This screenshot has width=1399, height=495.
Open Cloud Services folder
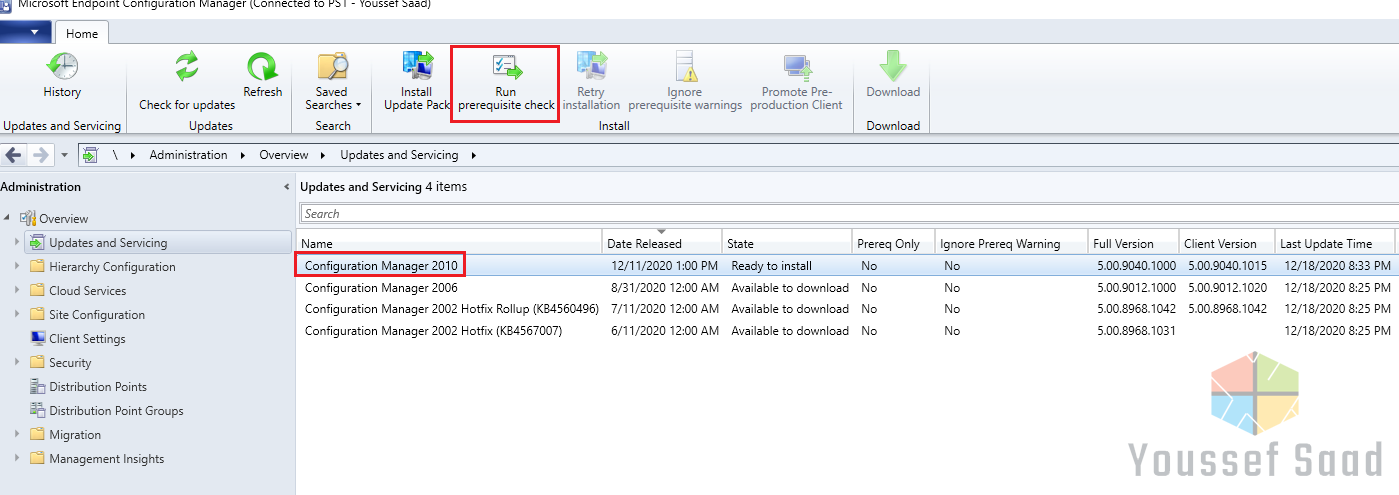[87, 291]
